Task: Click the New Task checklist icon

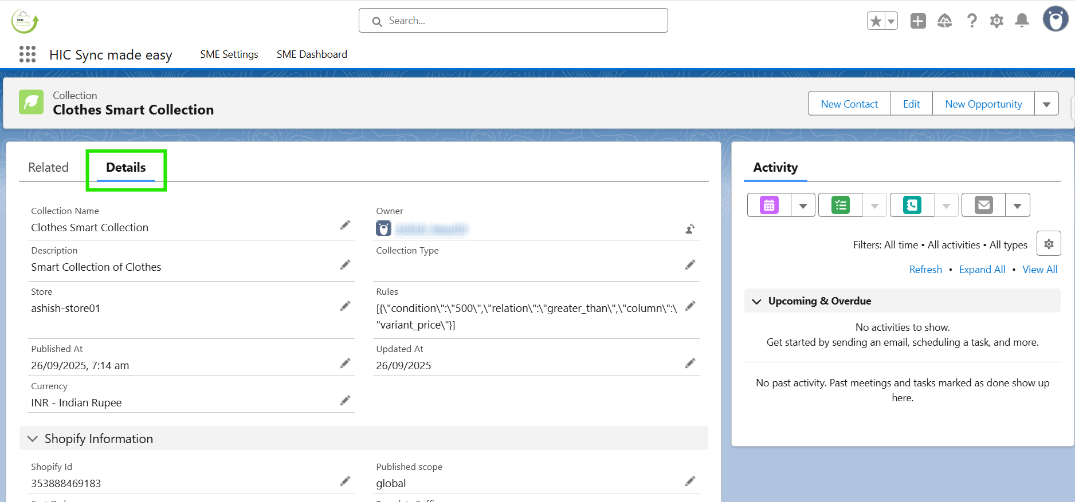Action: tap(840, 205)
